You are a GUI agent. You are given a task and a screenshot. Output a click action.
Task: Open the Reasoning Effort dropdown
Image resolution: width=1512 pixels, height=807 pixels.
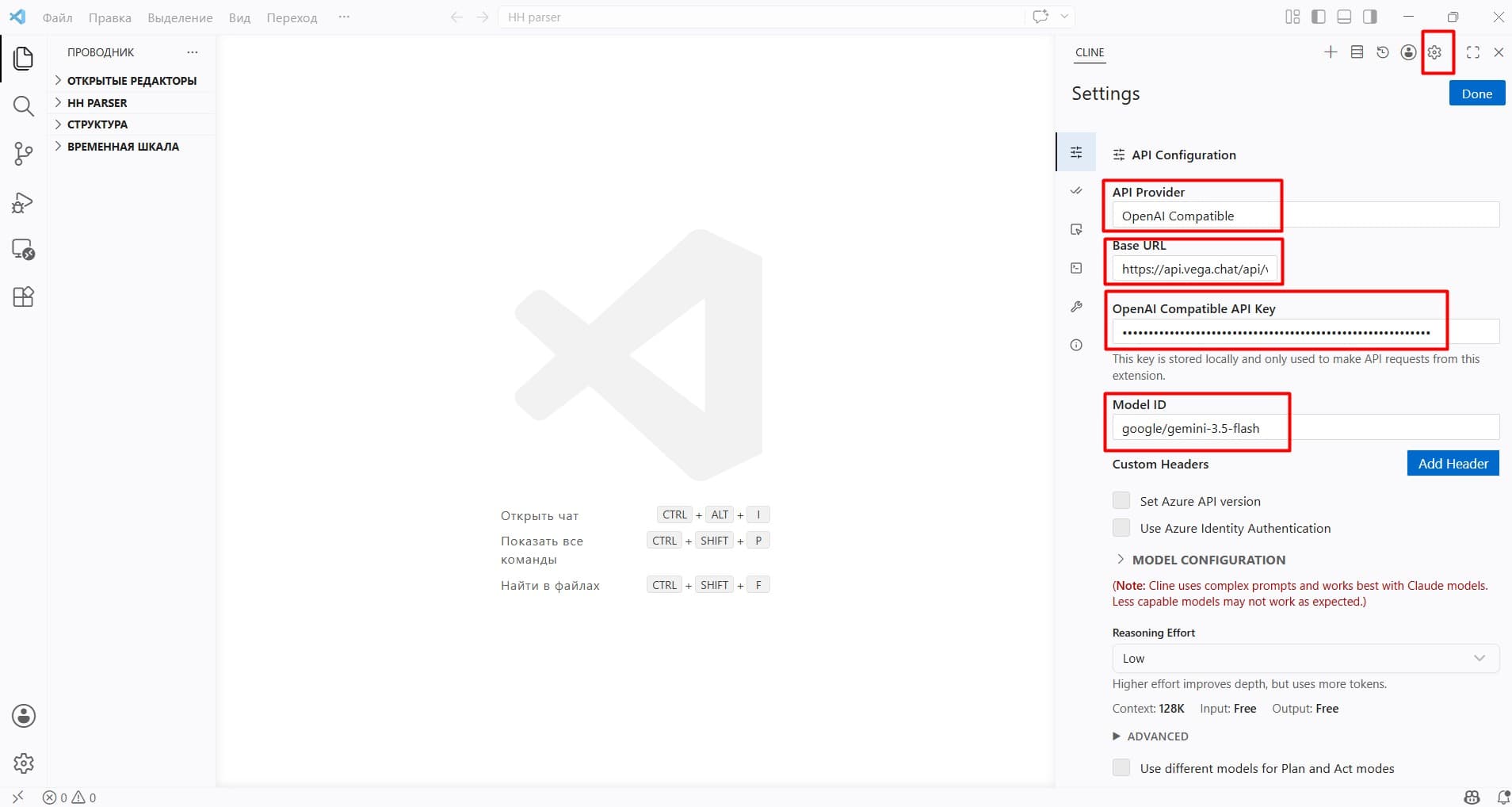pos(1305,658)
